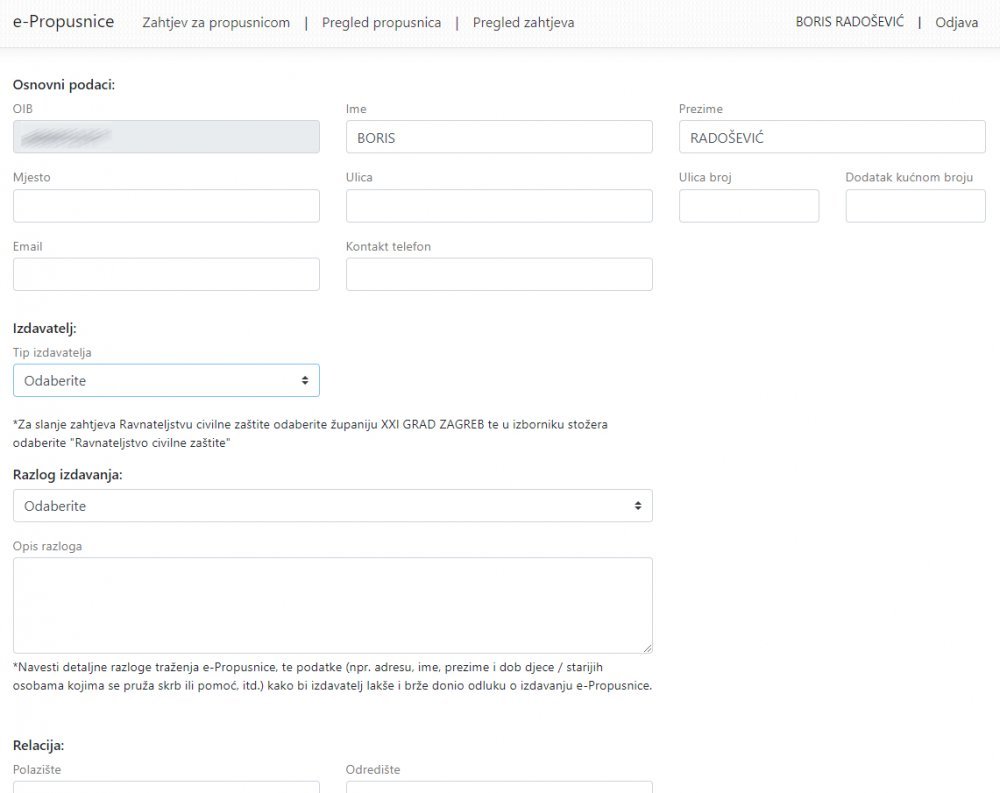This screenshot has width=1000, height=793.
Task: Click Dodatak kućnom broju field
Action: tap(916, 205)
